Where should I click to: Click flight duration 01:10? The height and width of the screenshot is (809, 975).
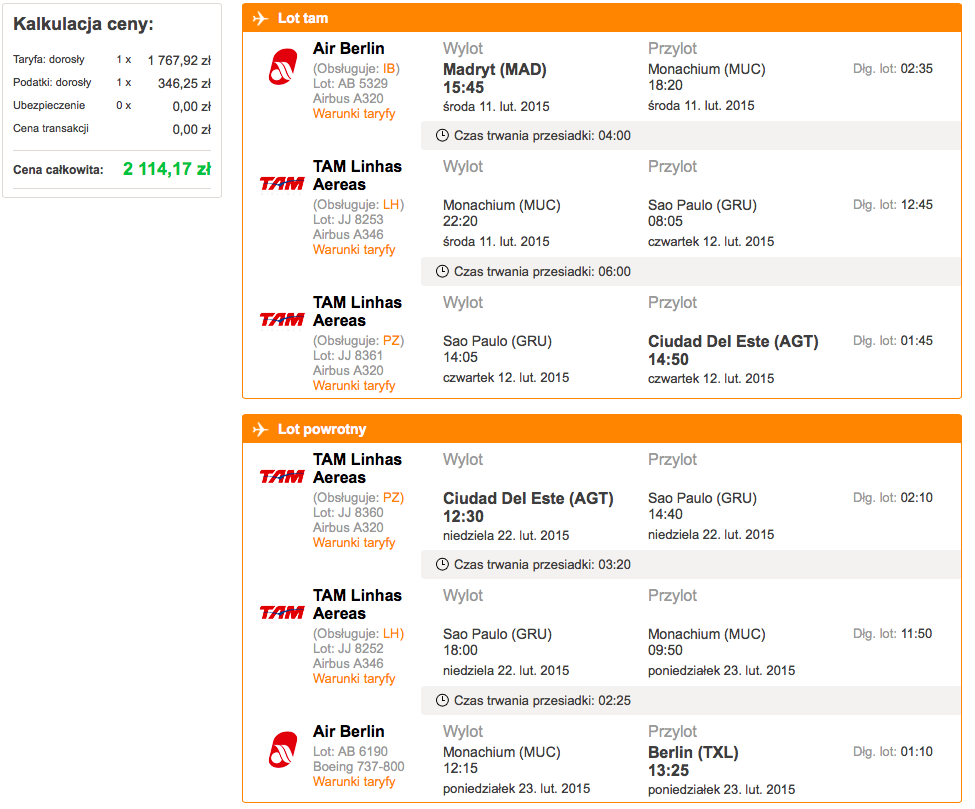pos(917,752)
